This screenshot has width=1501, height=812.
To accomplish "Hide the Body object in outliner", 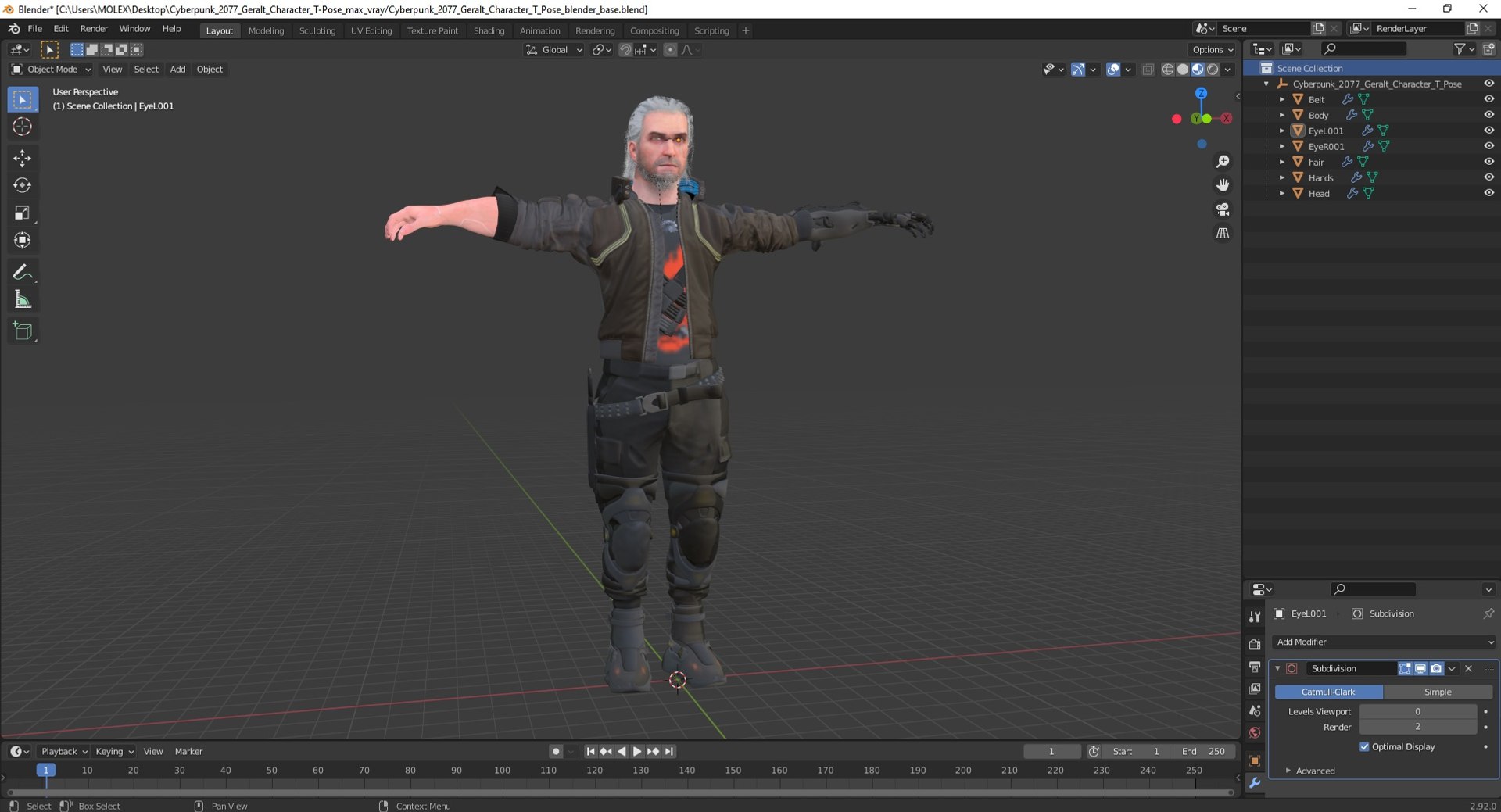I will 1488,115.
